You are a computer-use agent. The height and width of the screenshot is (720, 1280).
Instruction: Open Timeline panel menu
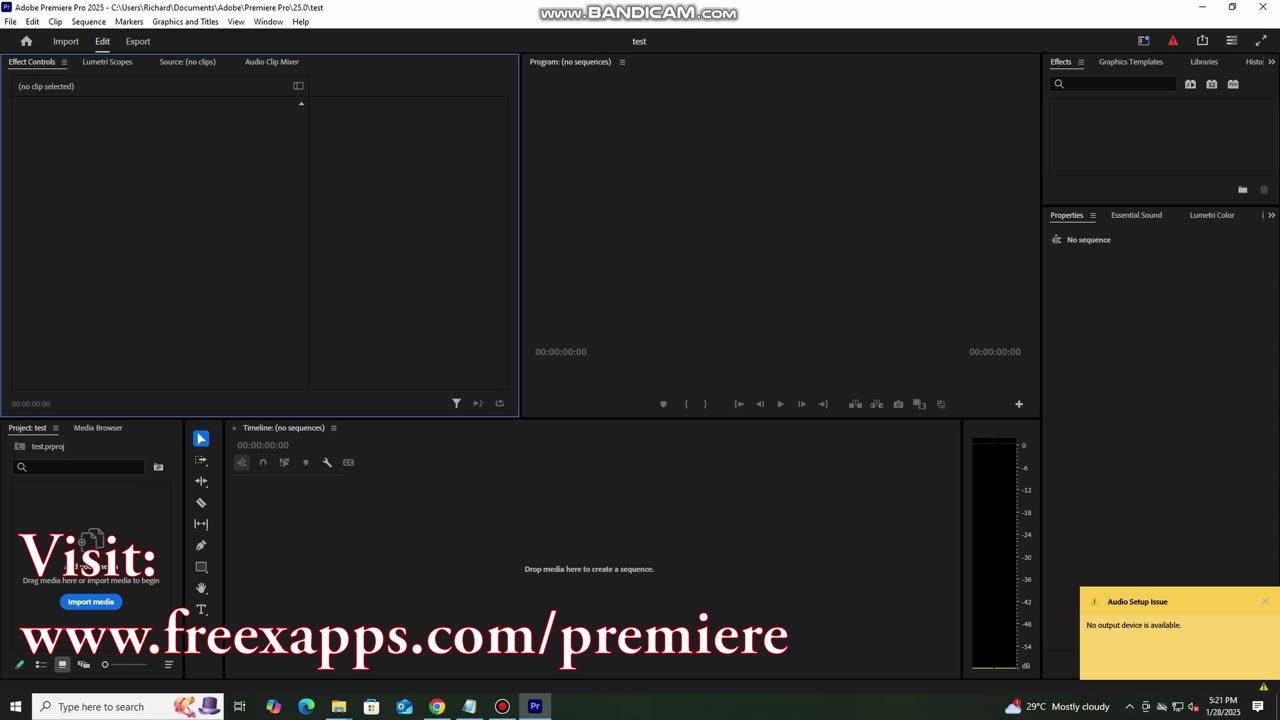click(x=333, y=428)
